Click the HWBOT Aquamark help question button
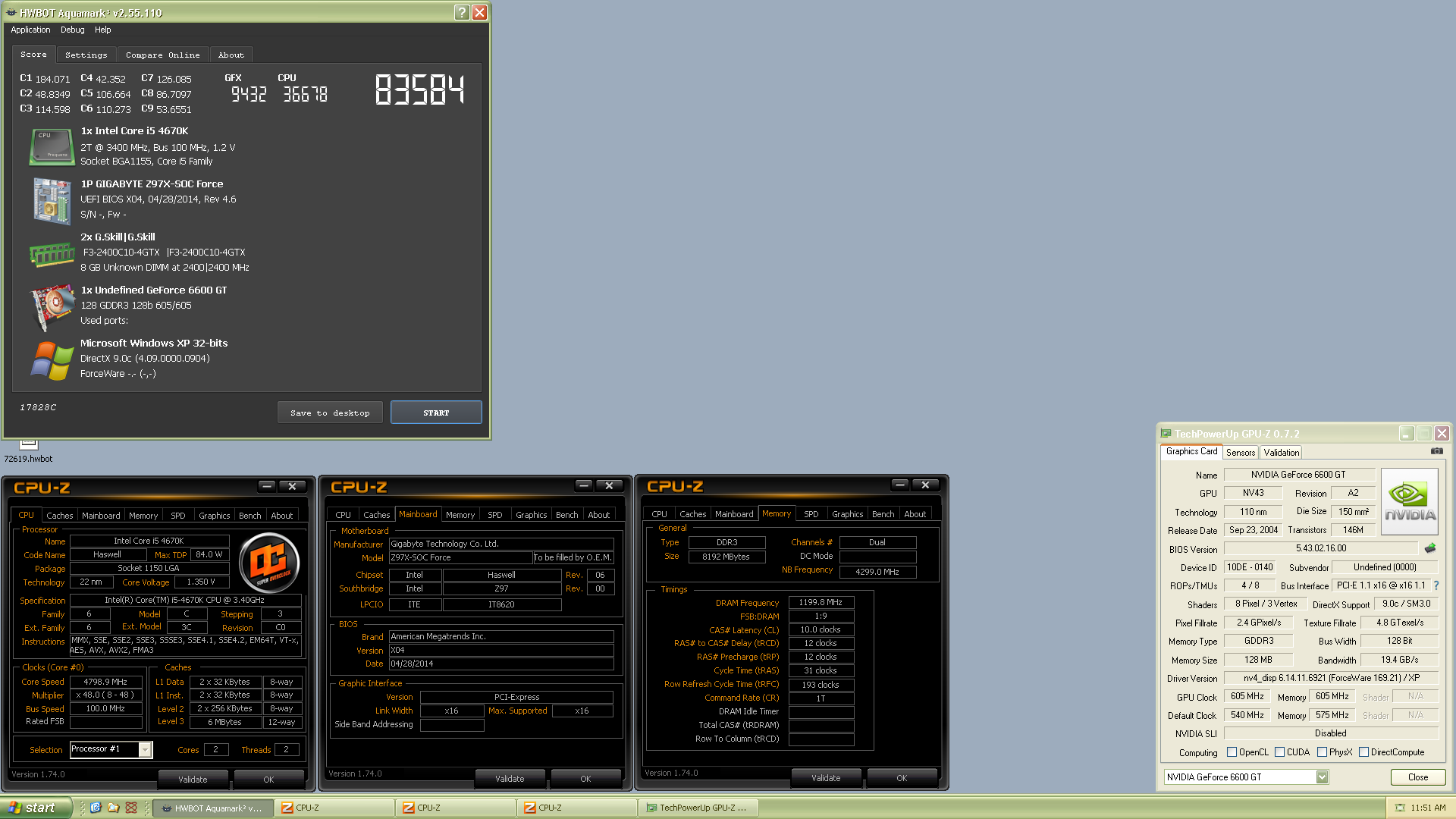This screenshot has height=819, width=1456. (x=462, y=12)
